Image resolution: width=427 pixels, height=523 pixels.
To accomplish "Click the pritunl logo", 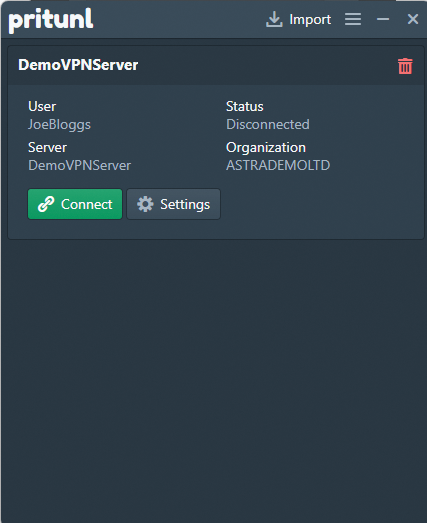I will [51, 20].
